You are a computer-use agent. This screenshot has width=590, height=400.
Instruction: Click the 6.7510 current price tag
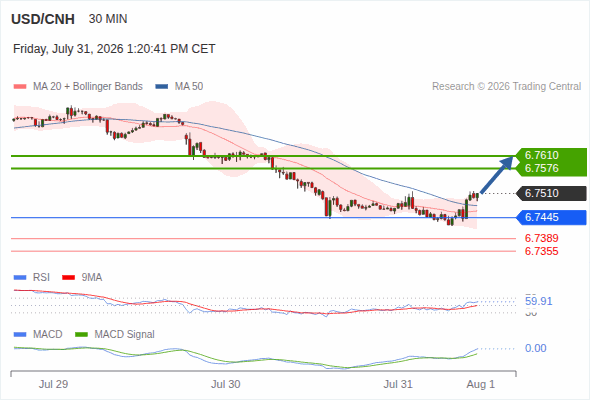[x=551, y=193]
